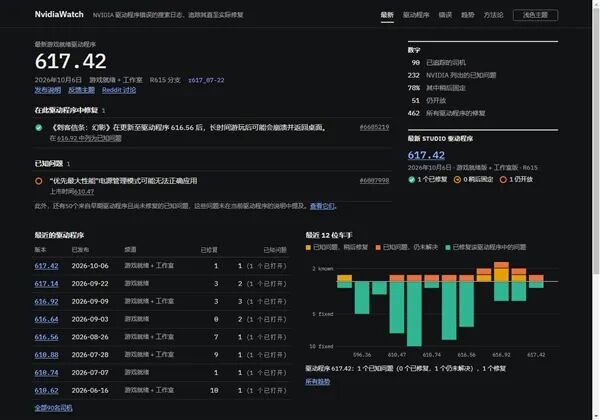Click the green bar above the 616.56 chart label

point(466,304)
